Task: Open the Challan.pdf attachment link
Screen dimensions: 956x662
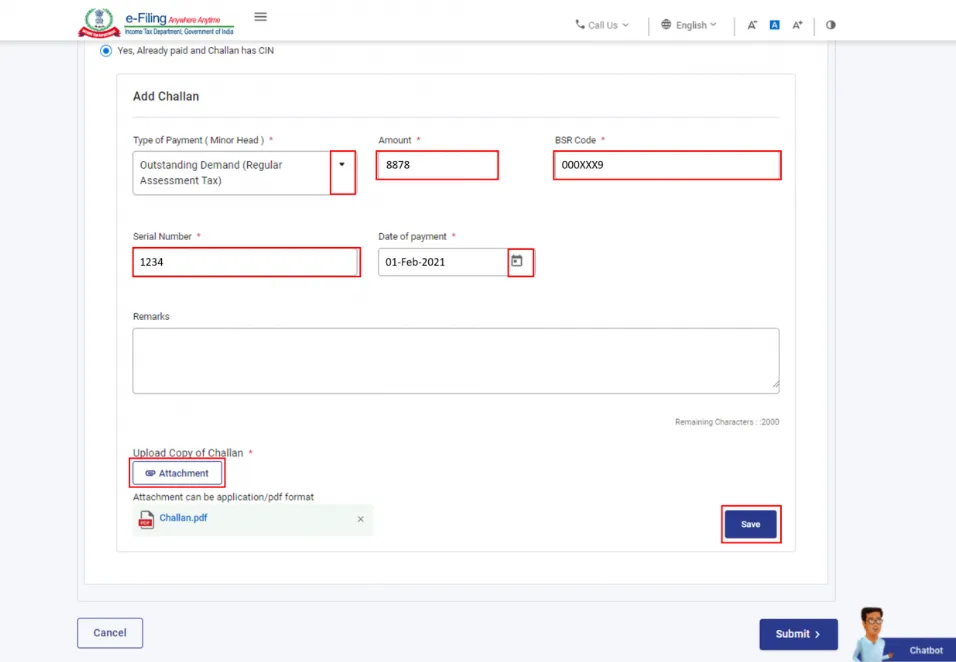Action: (183, 518)
